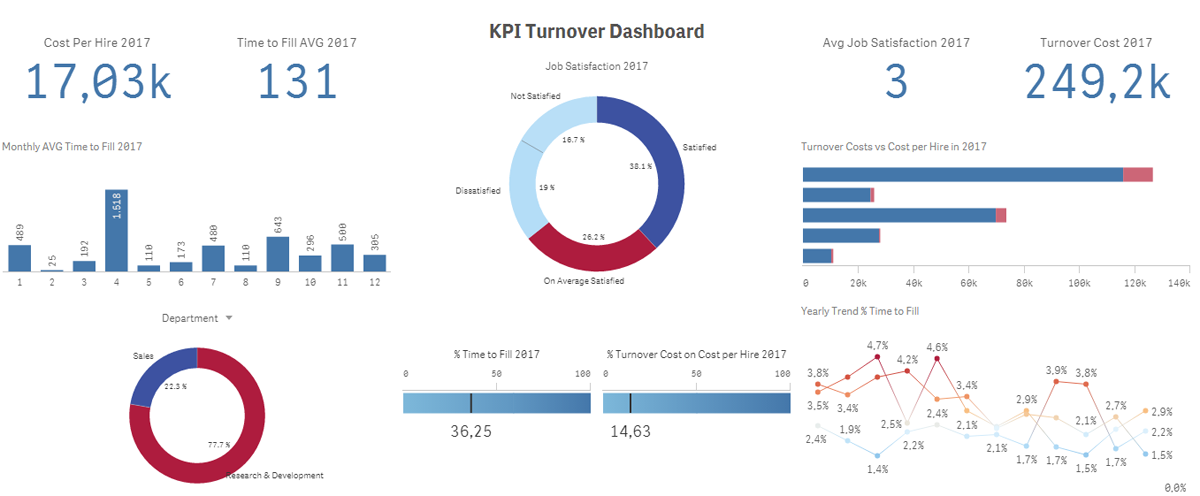Open the Turnover Cost 2017 KPI value
Viewport: 1200px width, 496px height.
tap(1096, 81)
